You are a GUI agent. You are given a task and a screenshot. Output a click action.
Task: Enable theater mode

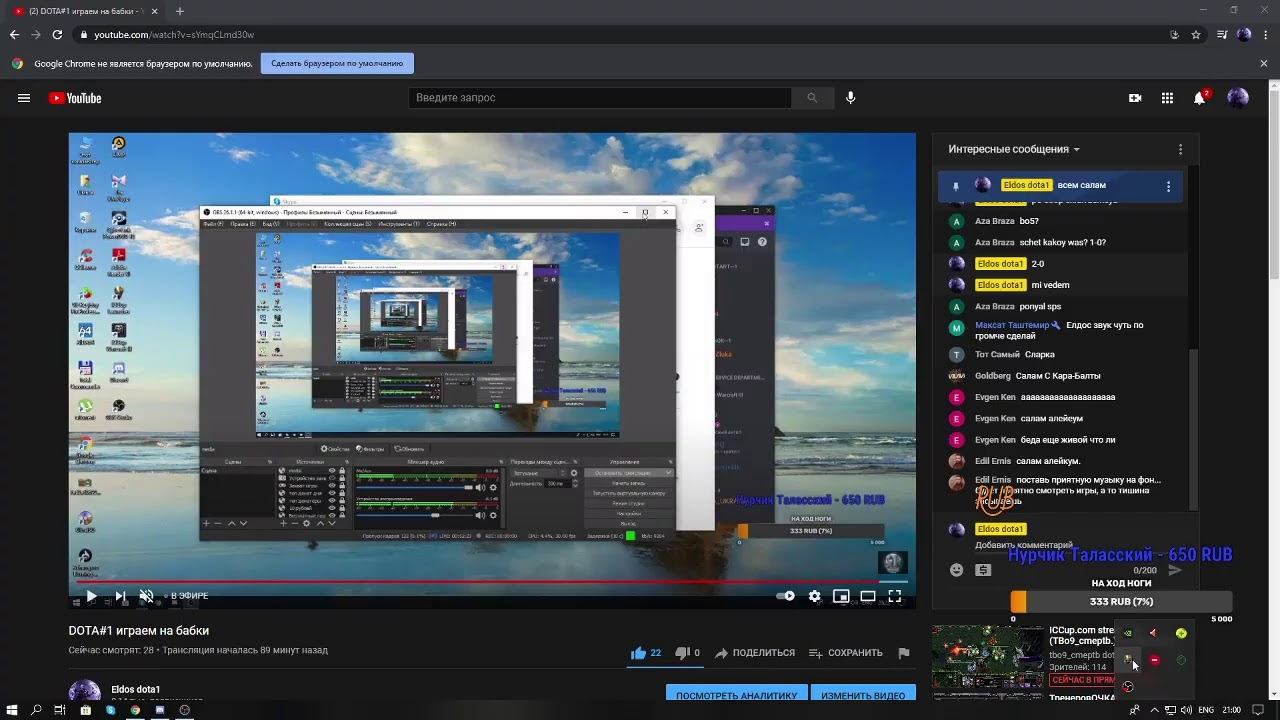click(868, 596)
